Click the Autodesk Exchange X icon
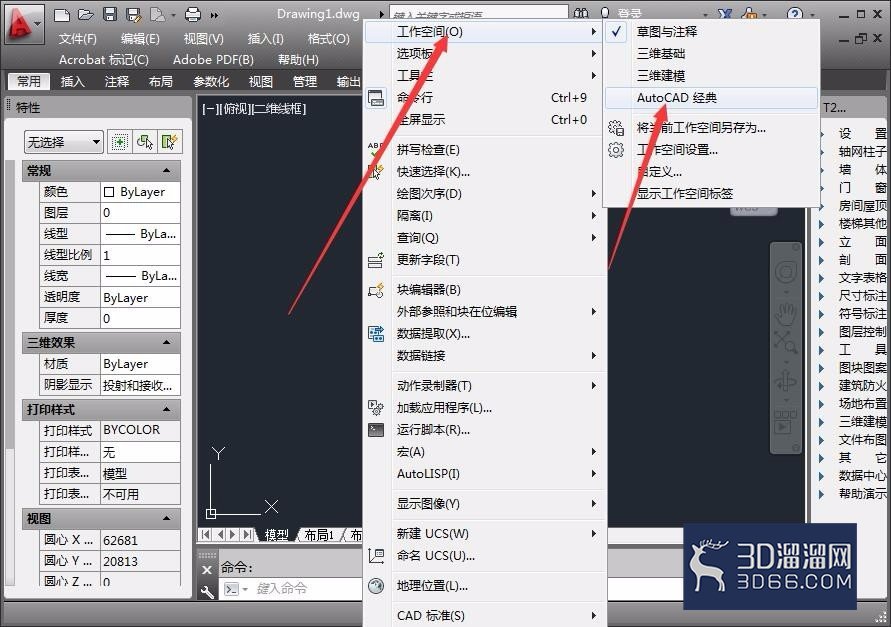 tap(725, 14)
